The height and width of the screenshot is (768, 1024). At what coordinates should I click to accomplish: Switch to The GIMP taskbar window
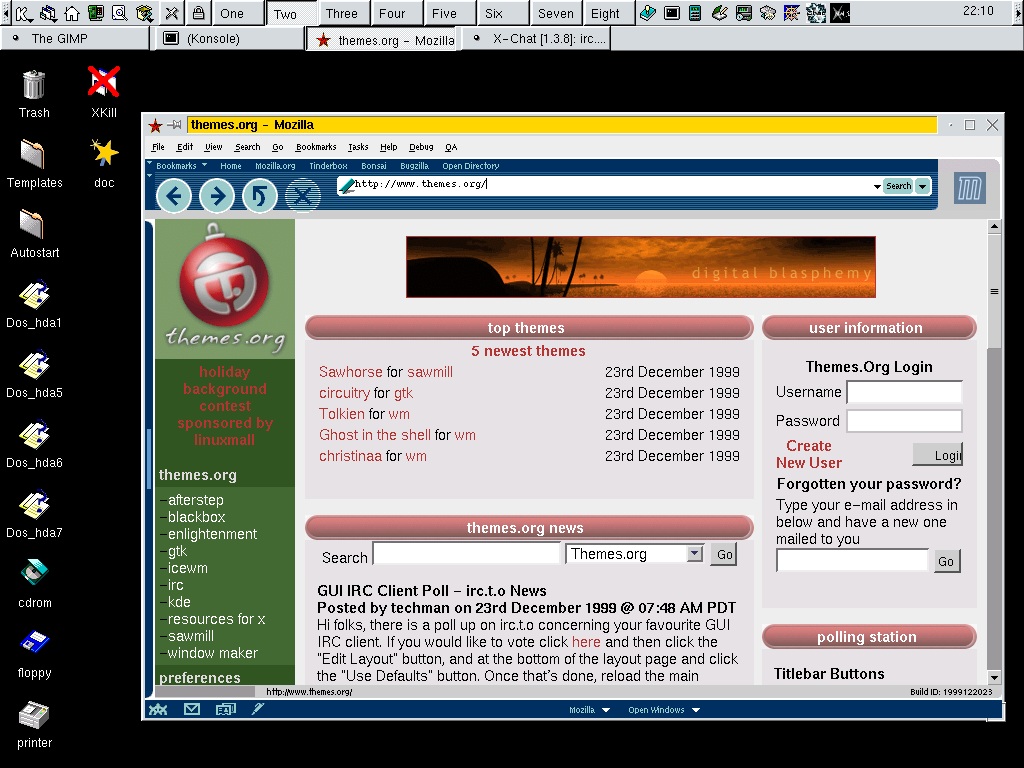(75, 39)
